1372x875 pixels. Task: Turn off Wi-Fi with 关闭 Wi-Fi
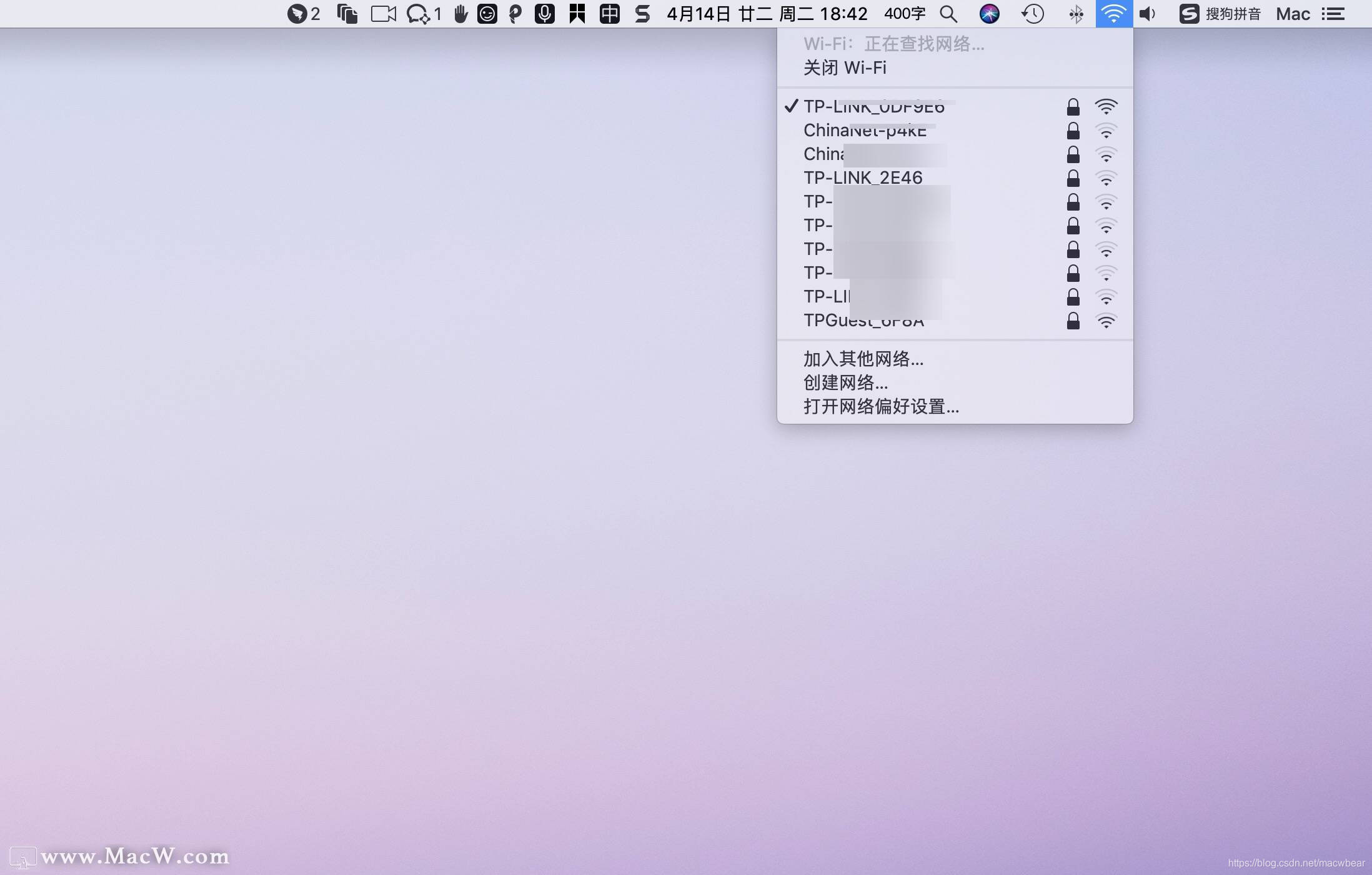click(x=955, y=67)
